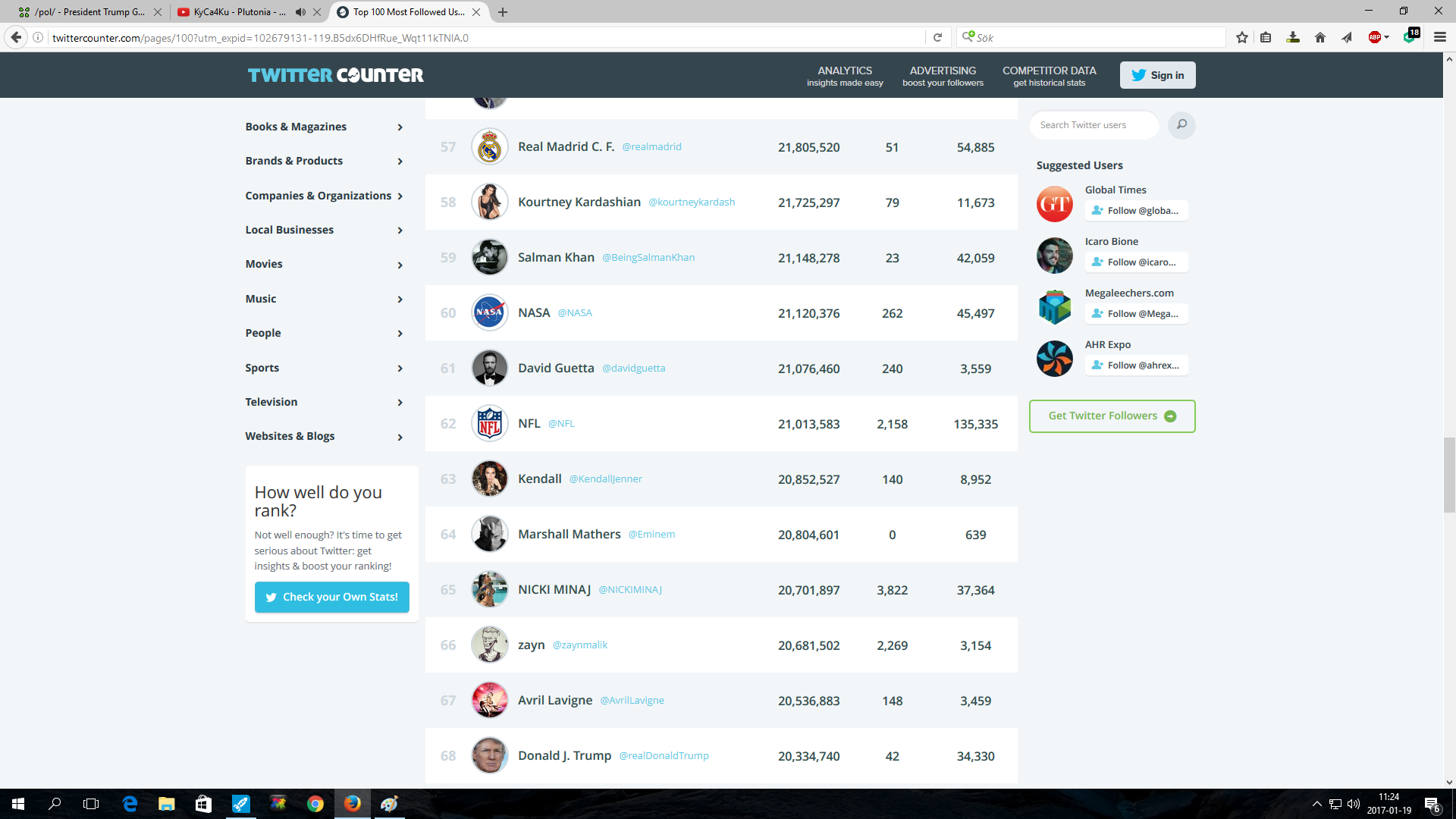Open the @NICKIMINAJ handle link

click(630, 590)
